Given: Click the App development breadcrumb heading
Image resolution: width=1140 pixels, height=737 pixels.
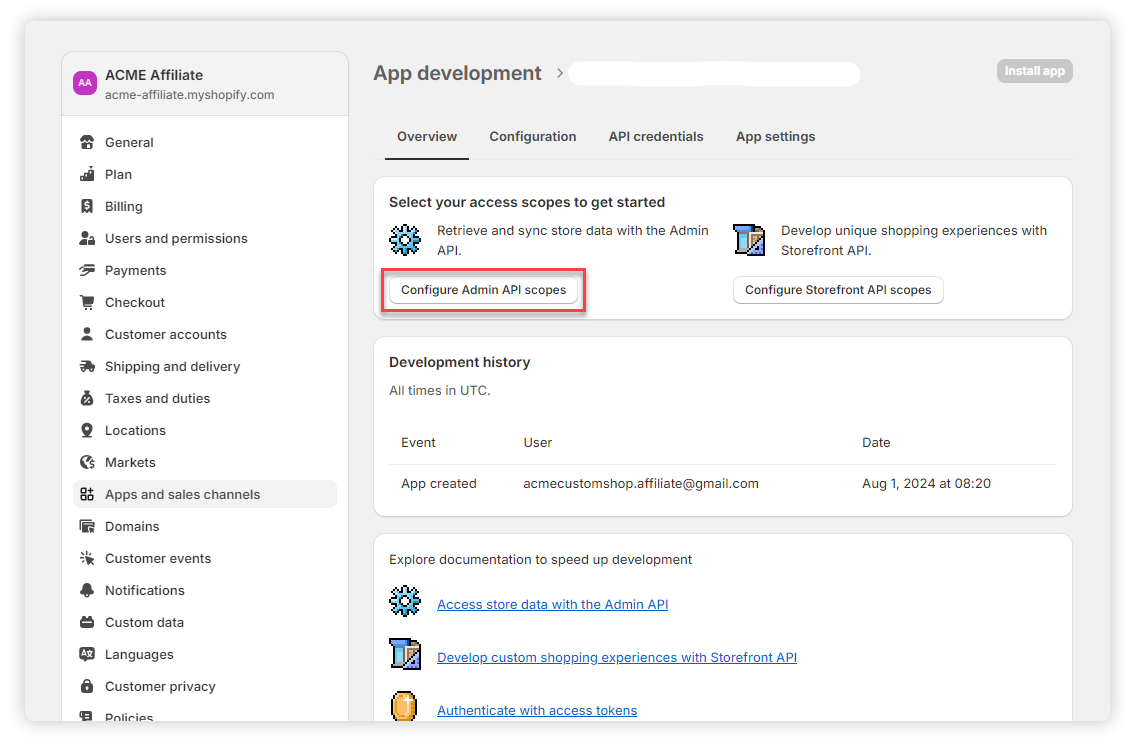Looking at the screenshot, I should 457,73.
